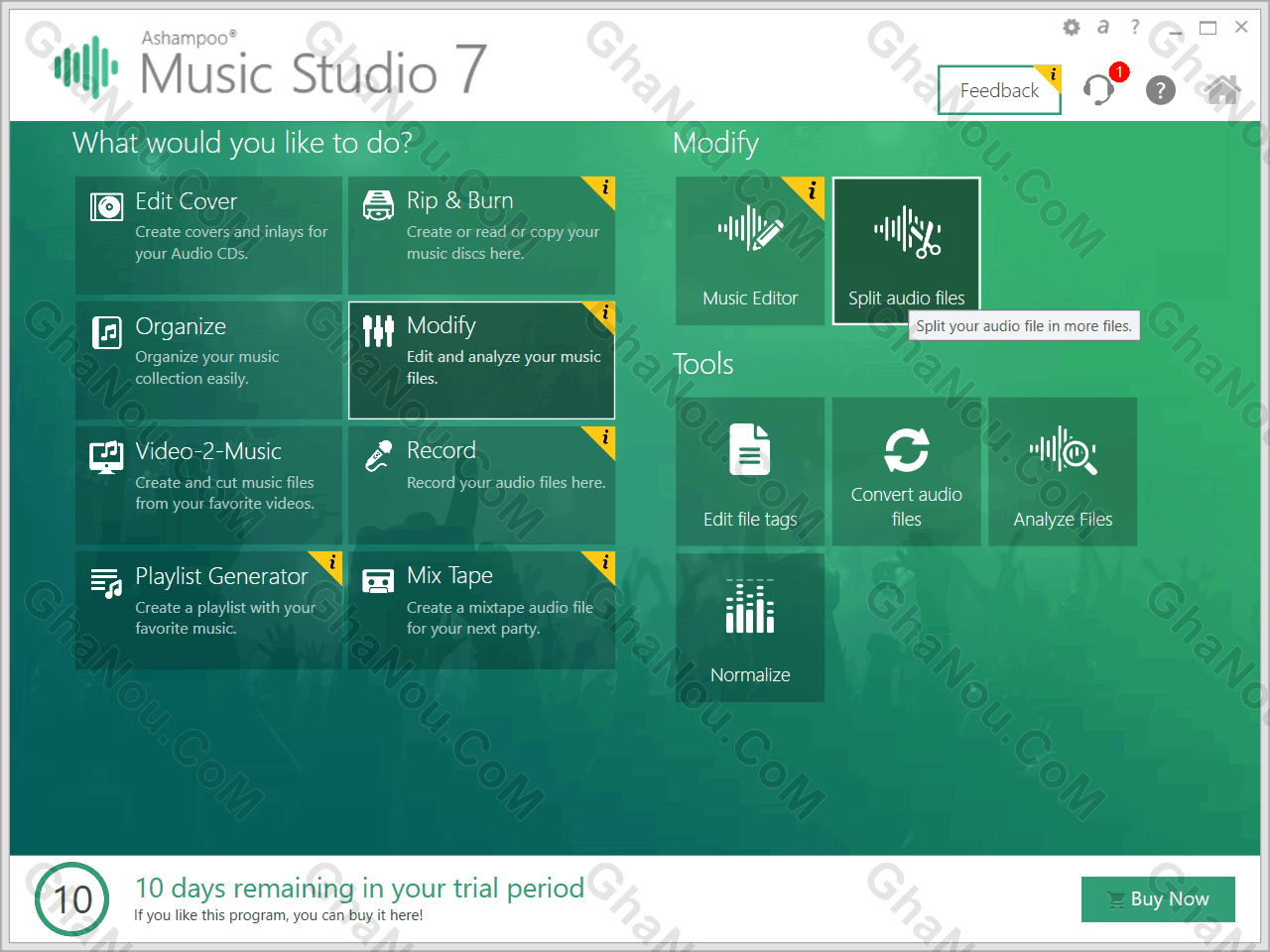
Task: Click the info corner on Record tile
Action: (602, 439)
